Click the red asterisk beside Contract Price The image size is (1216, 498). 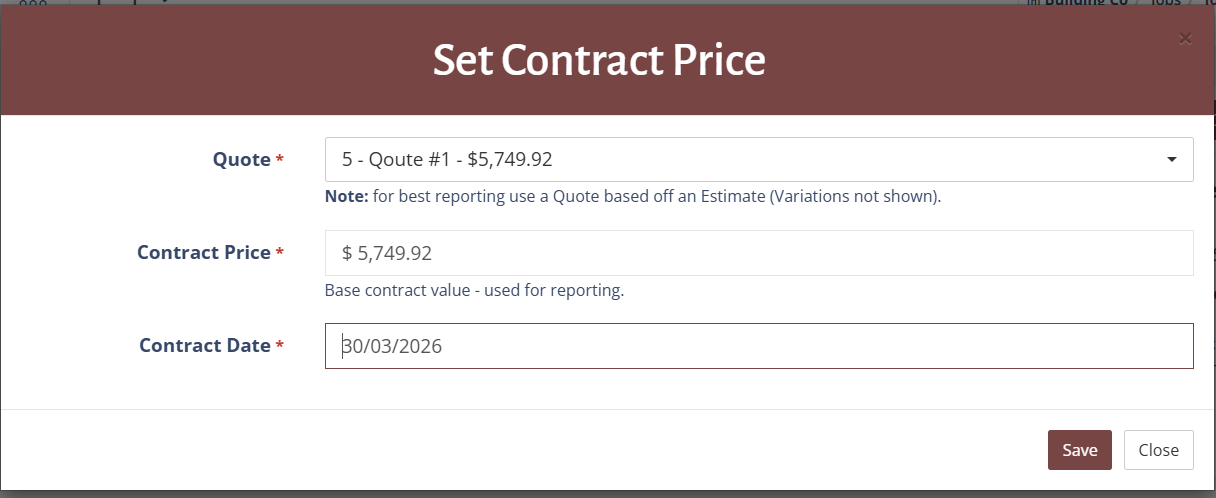pyautogui.click(x=279, y=254)
